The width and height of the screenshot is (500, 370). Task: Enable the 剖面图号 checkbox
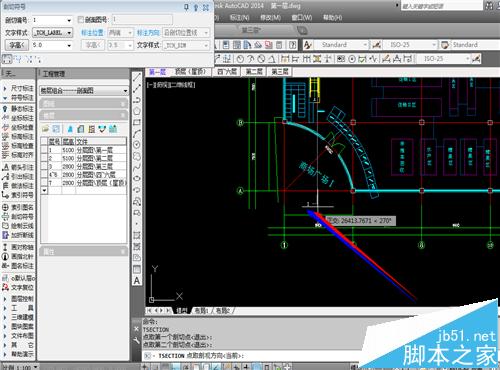click(80, 20)
